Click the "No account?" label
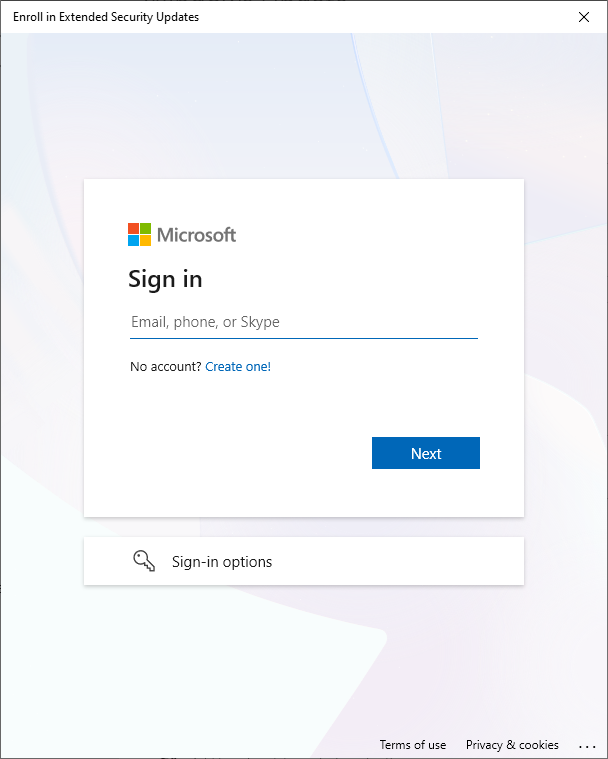The height and width of the screenshot is (759, 608). tap(166, 366)
